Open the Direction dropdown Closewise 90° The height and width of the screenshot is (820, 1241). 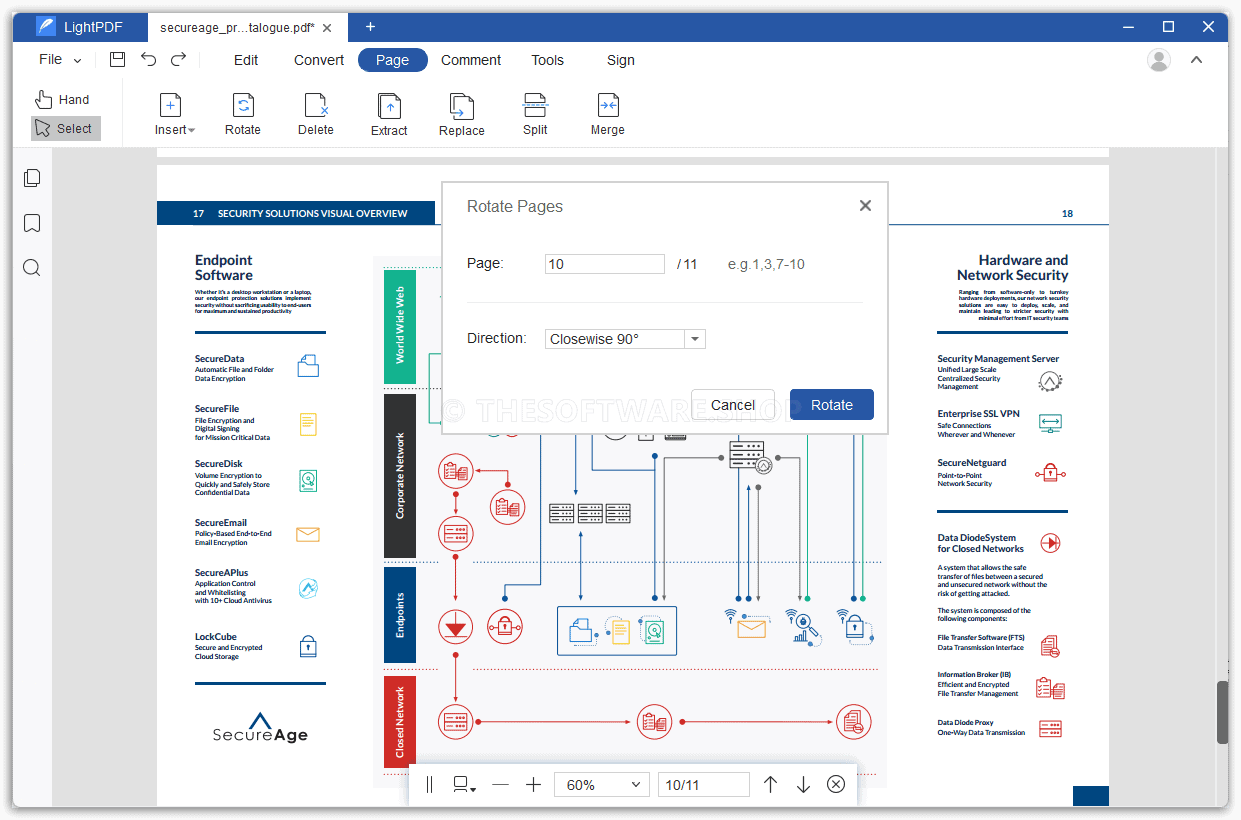pyautogui.click(x=625, y=339)
